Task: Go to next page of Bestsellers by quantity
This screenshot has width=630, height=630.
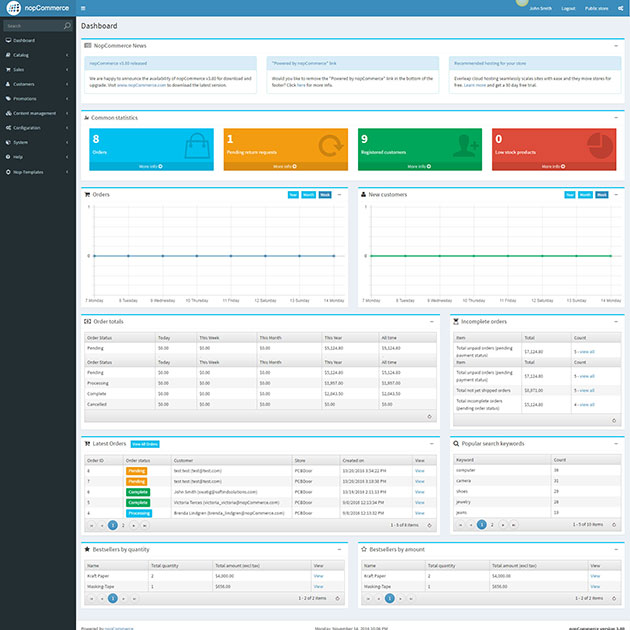Action: [123, 598]
